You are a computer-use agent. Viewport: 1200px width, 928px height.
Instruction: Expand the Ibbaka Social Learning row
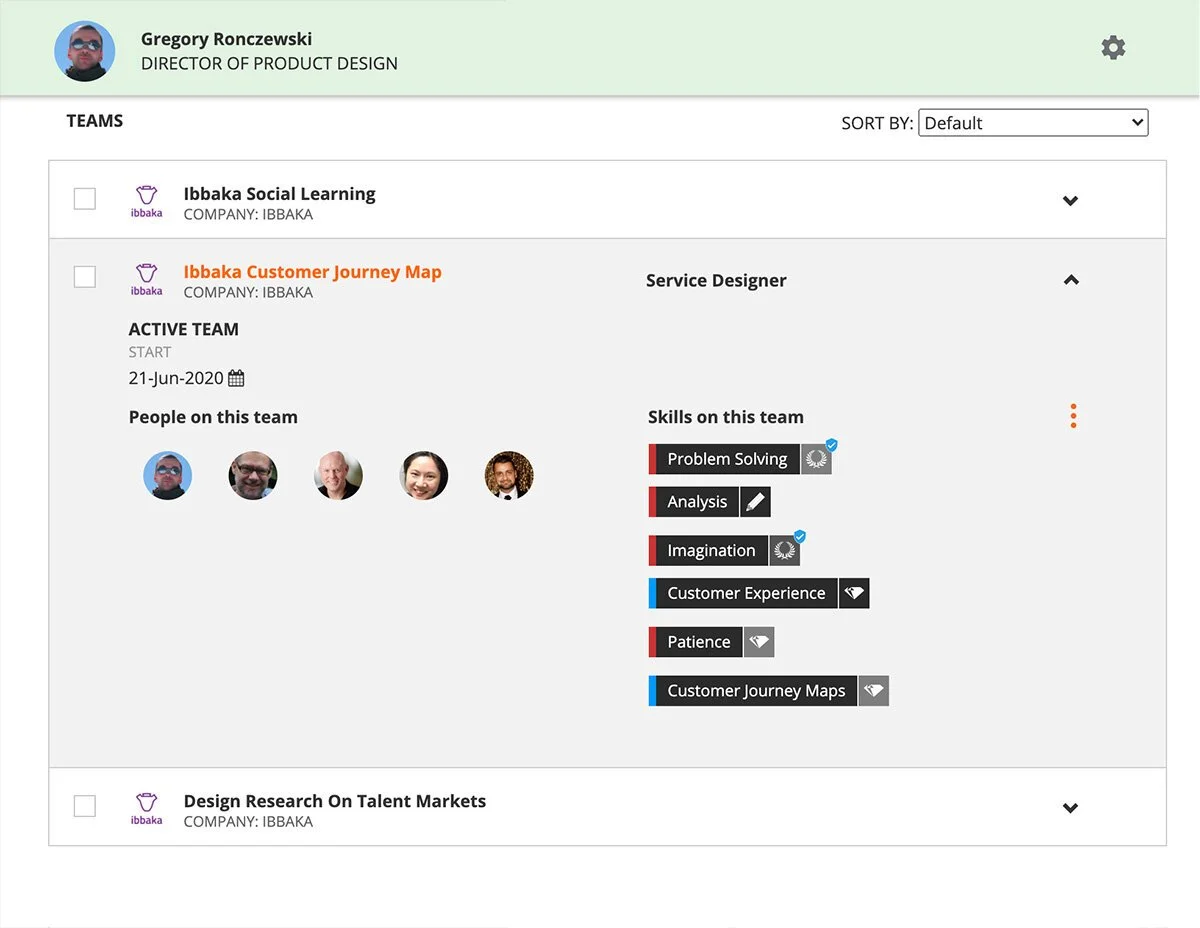[x=1071, y=201]
